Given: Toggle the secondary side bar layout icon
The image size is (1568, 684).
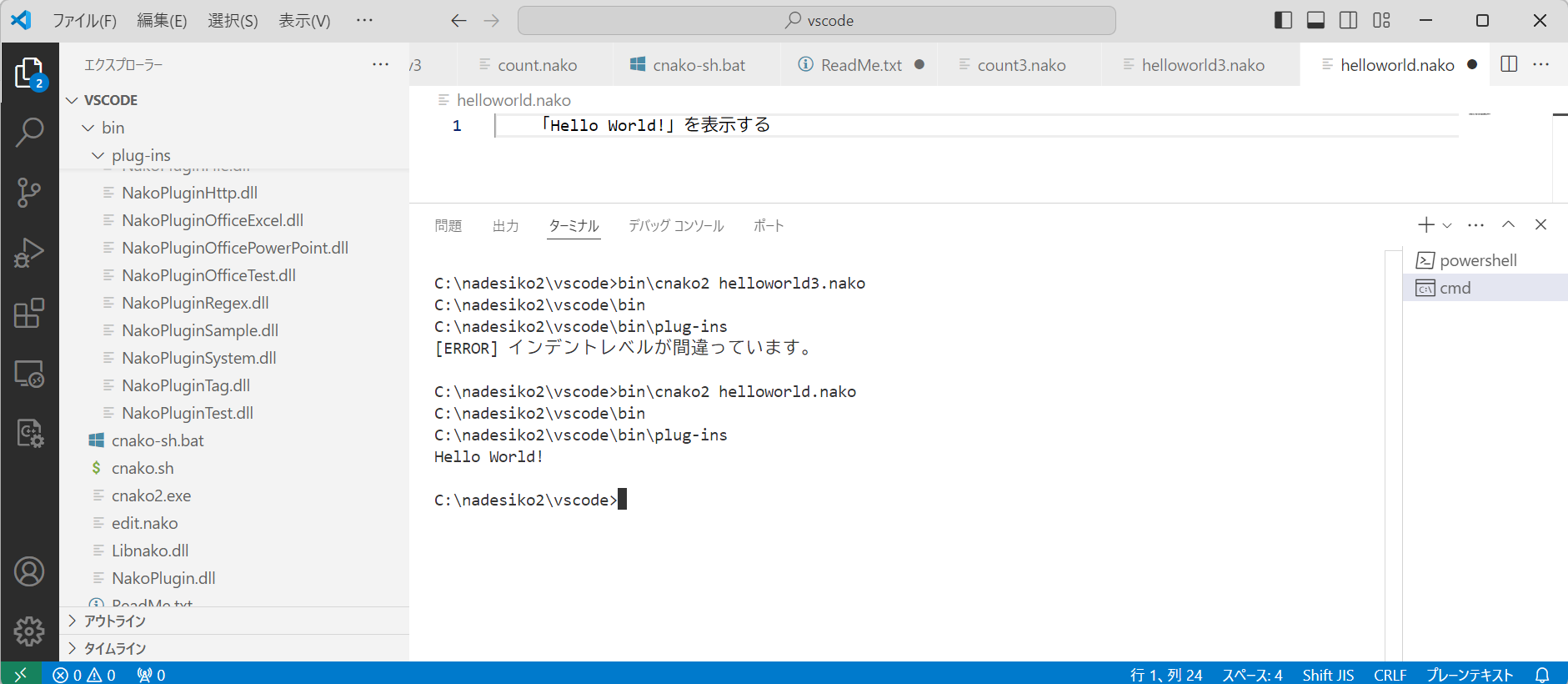Looking at the screenshot, I should coord(1349,20).
